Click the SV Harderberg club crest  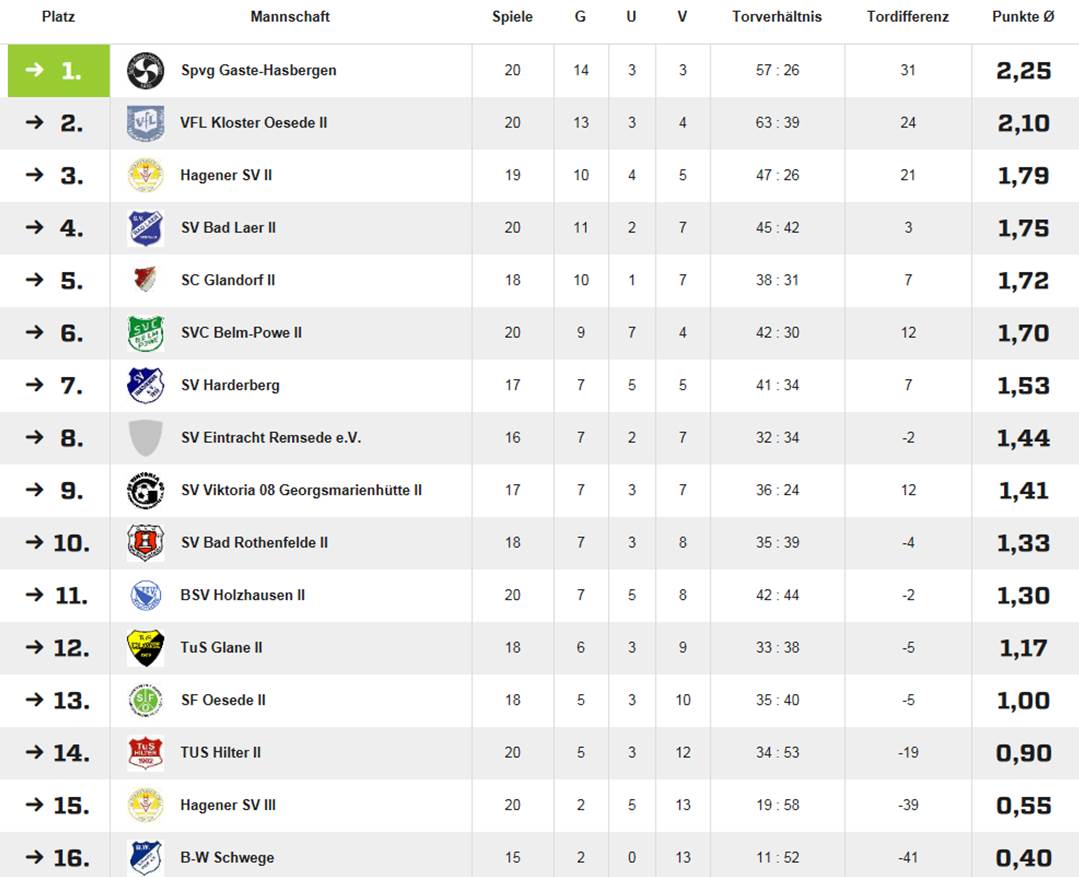[x=146, y=385]
